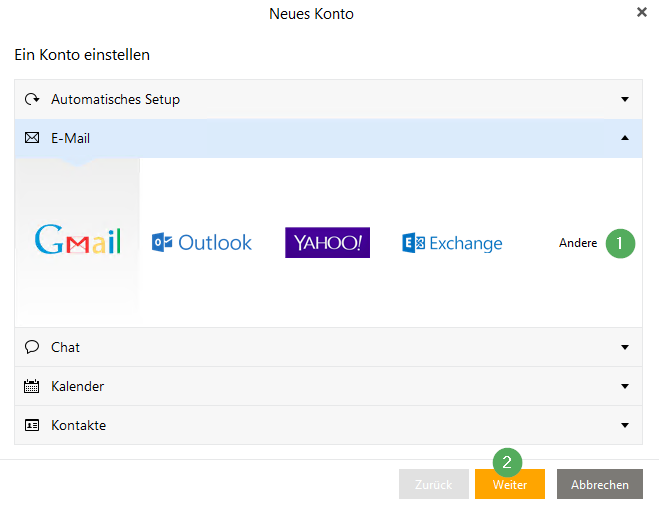Close the Neues Konto dialog

click(x=642, y=12)
